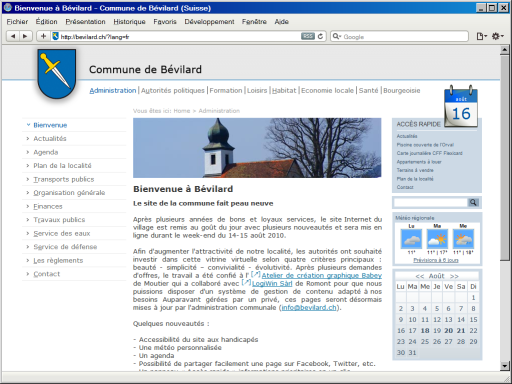The width and height of the screenshot is (512, 384).
Task: Click in the site search input field
Action: point(430,202)
